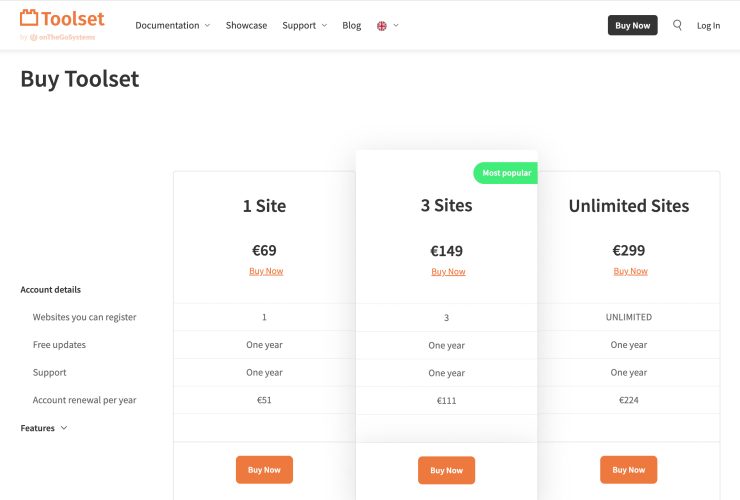The width and height of the screenshot is (740, 500).
Task: Click the UK flag language icon
Action: tap(382, 26)
